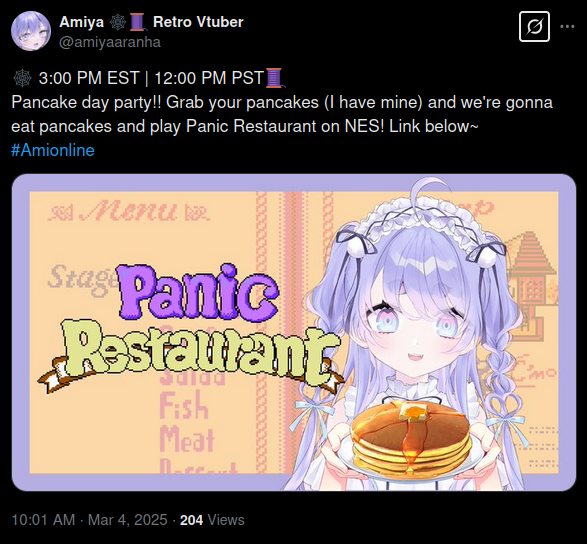Click the thread spool emoji after PST
This screenshot has height=544, width=587.
(x=275, y=78)
